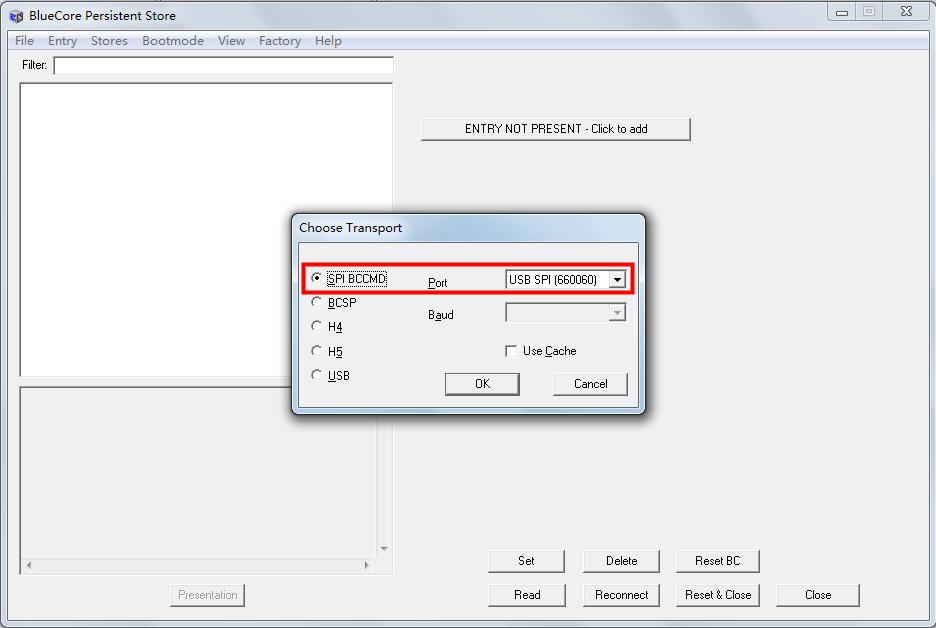
Task: Cancel the Choose Transport dialog
Action: point(590,384)
